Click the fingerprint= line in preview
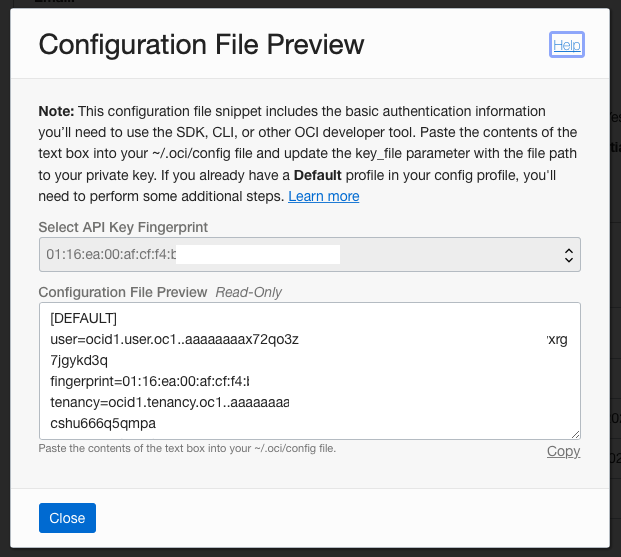 coord(149,381)
